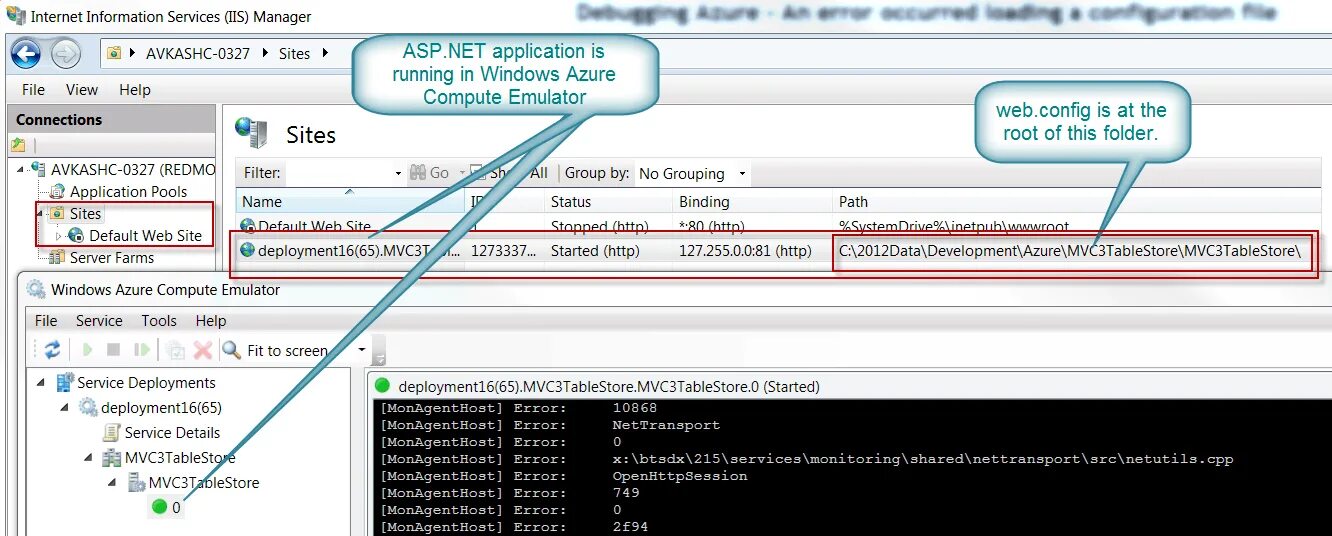Click the green Run icon in emulator toolbar
The image size is (1332, 536).
click(x=87, y=350)
